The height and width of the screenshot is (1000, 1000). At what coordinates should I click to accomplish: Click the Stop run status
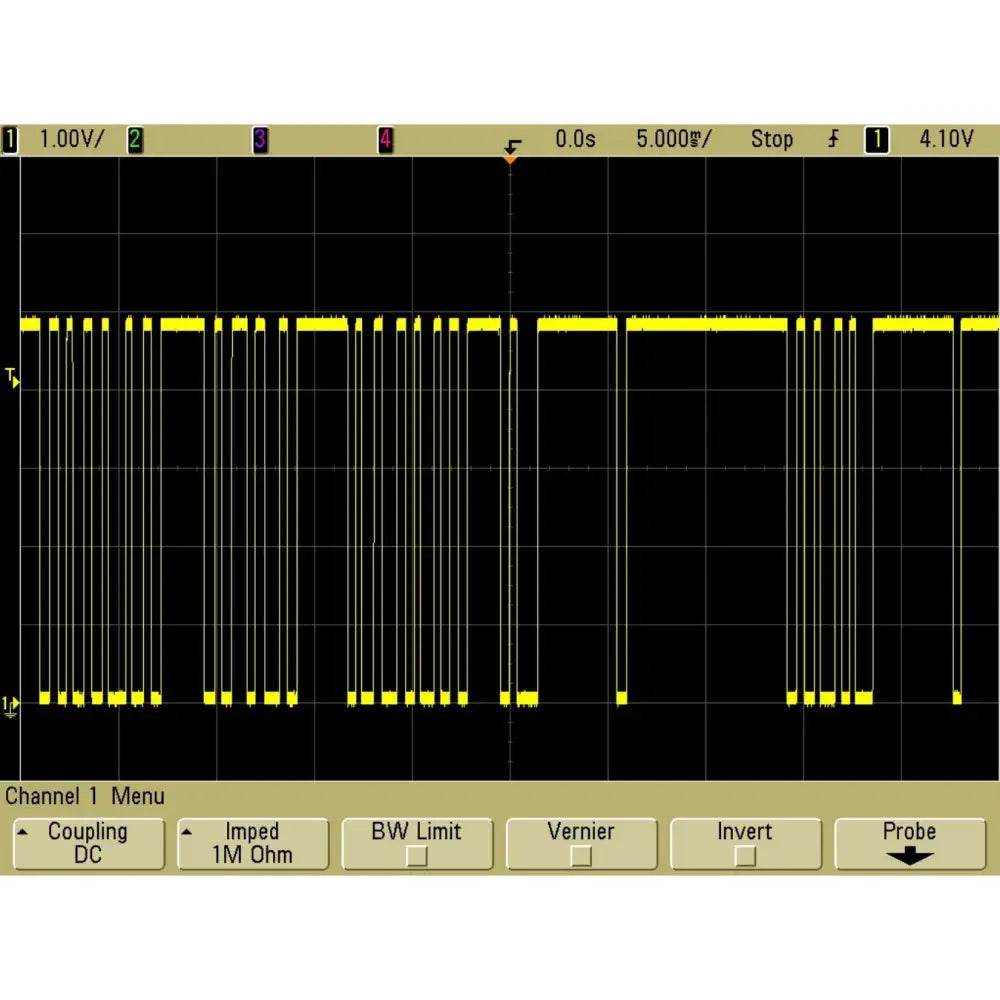(772, 140)
